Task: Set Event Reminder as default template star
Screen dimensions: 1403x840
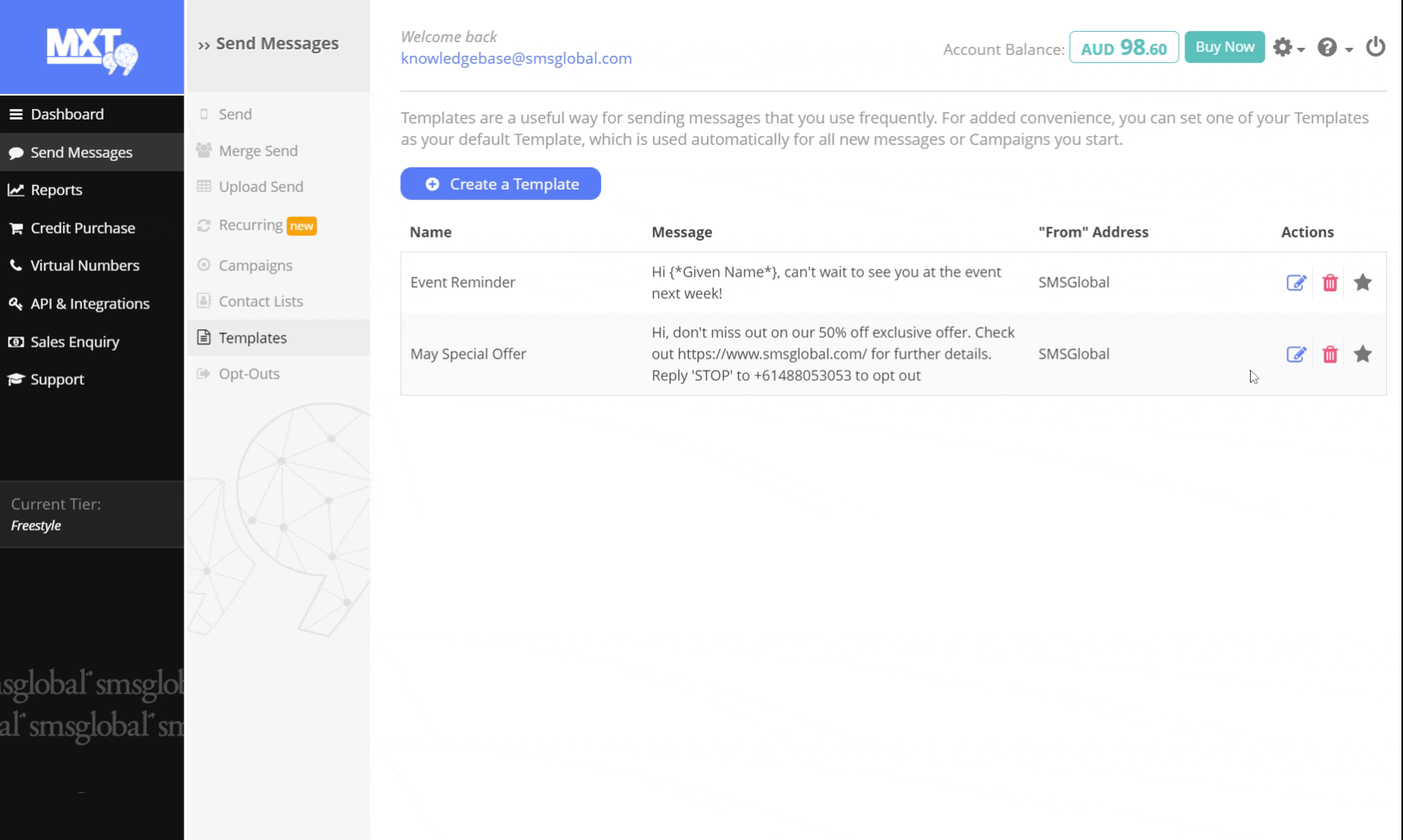Action: coord(1362,283)
